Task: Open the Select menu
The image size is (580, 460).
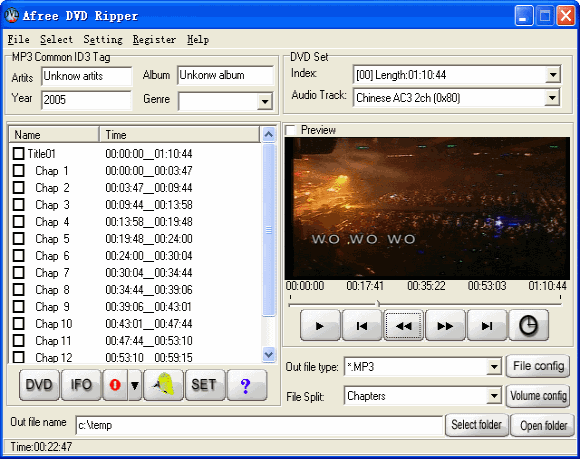Action: (x=56, y=39)
